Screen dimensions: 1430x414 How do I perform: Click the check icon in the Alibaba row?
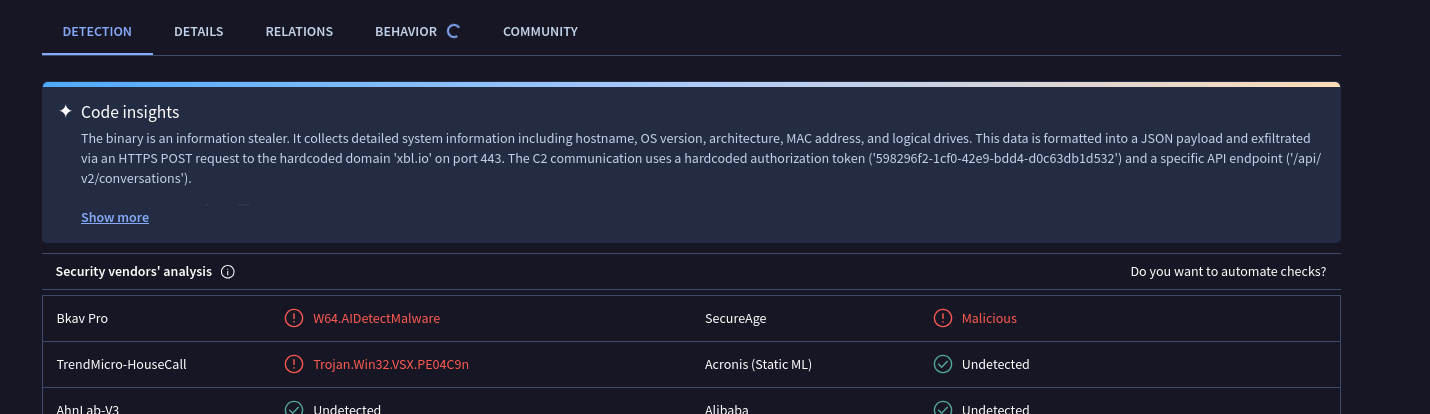[942, 408]
